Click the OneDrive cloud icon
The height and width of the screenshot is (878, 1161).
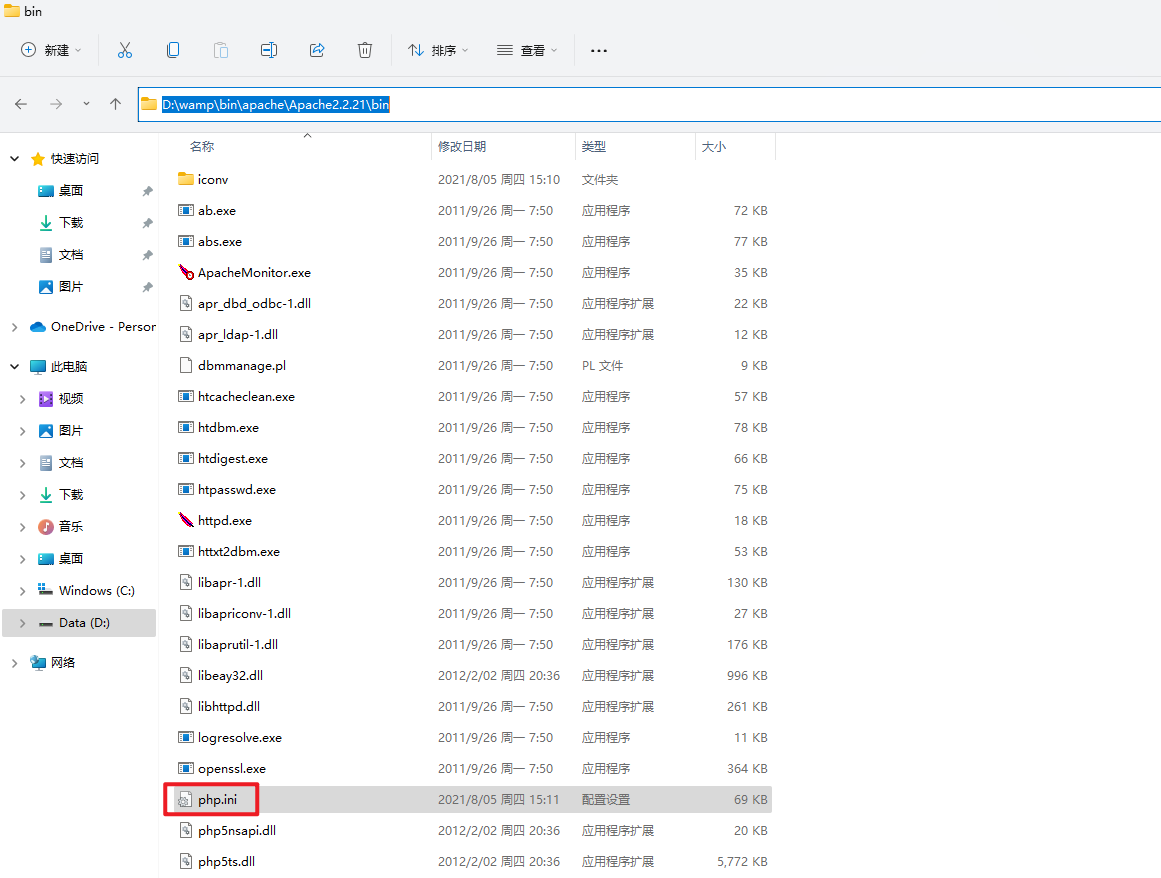pyautogui.click(x=38, y=326)
